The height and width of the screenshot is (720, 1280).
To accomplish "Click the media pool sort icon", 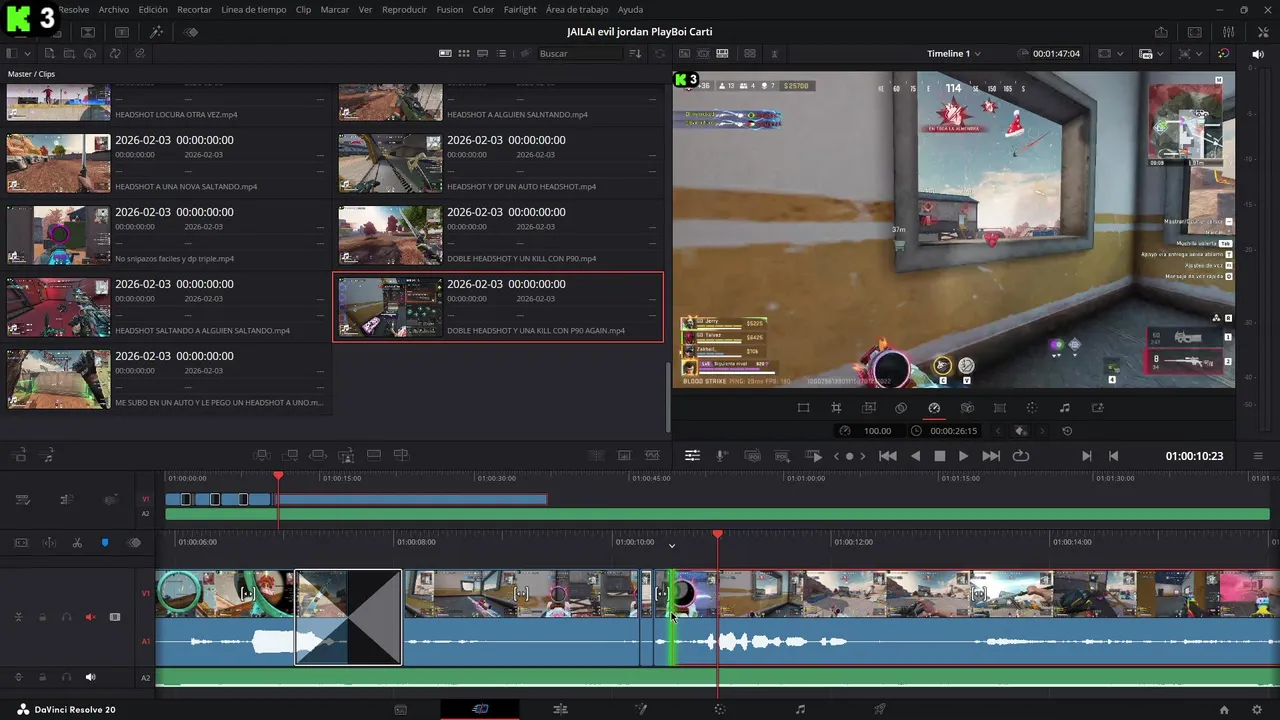I will (635, 53).
